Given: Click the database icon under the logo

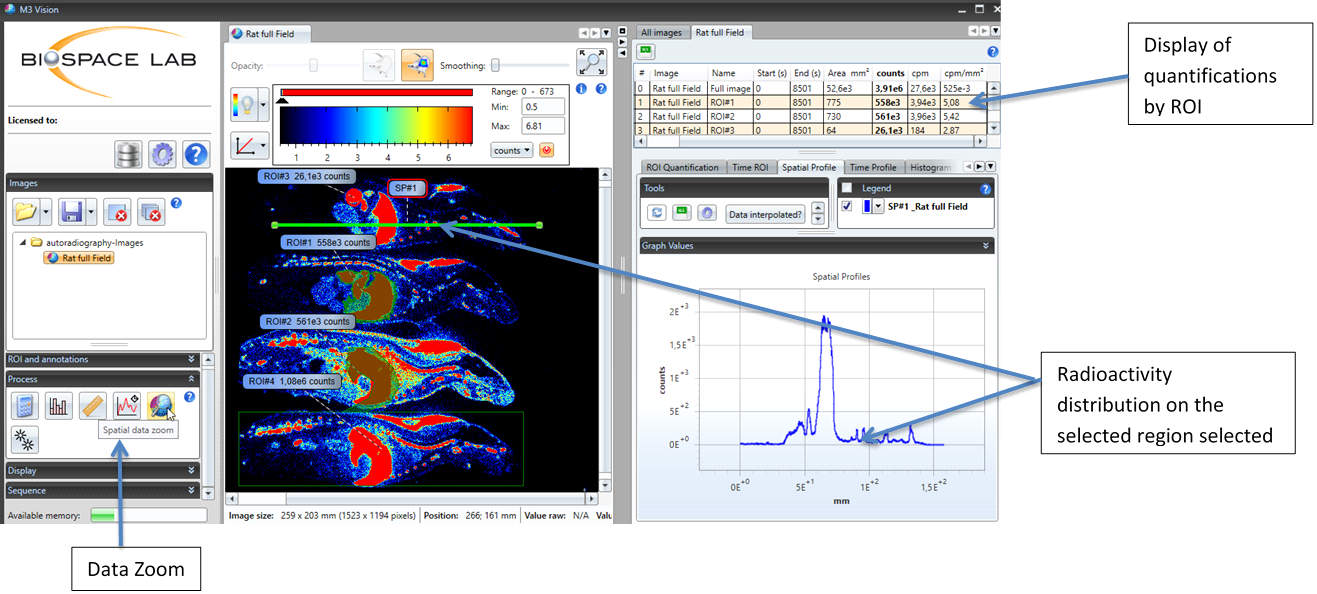Looking at the screenshot, I should point(128,154).
